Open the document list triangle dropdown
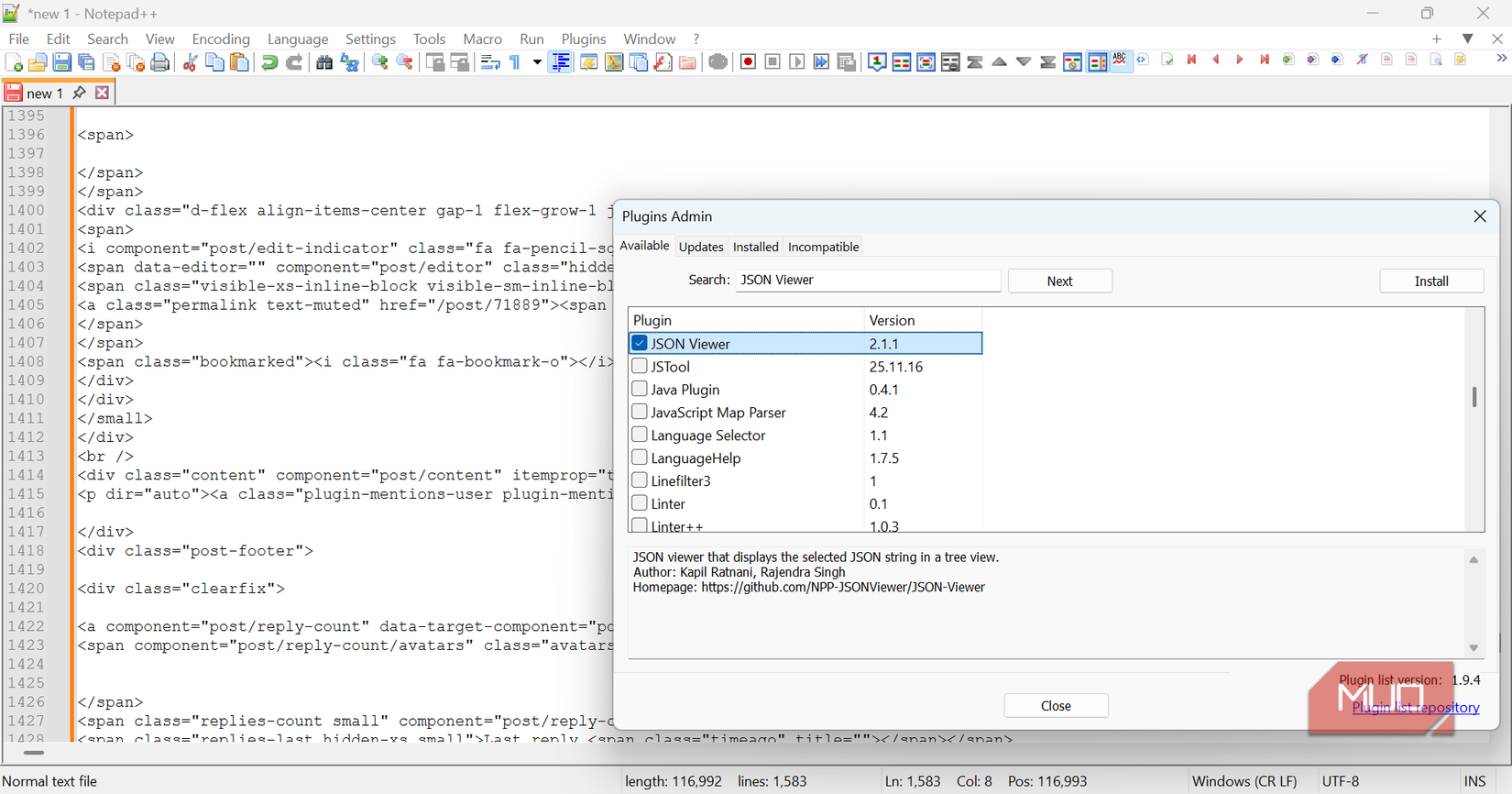Viewport: 1512px width, 794px height. pyautogui.click(x=1468, y=39)
